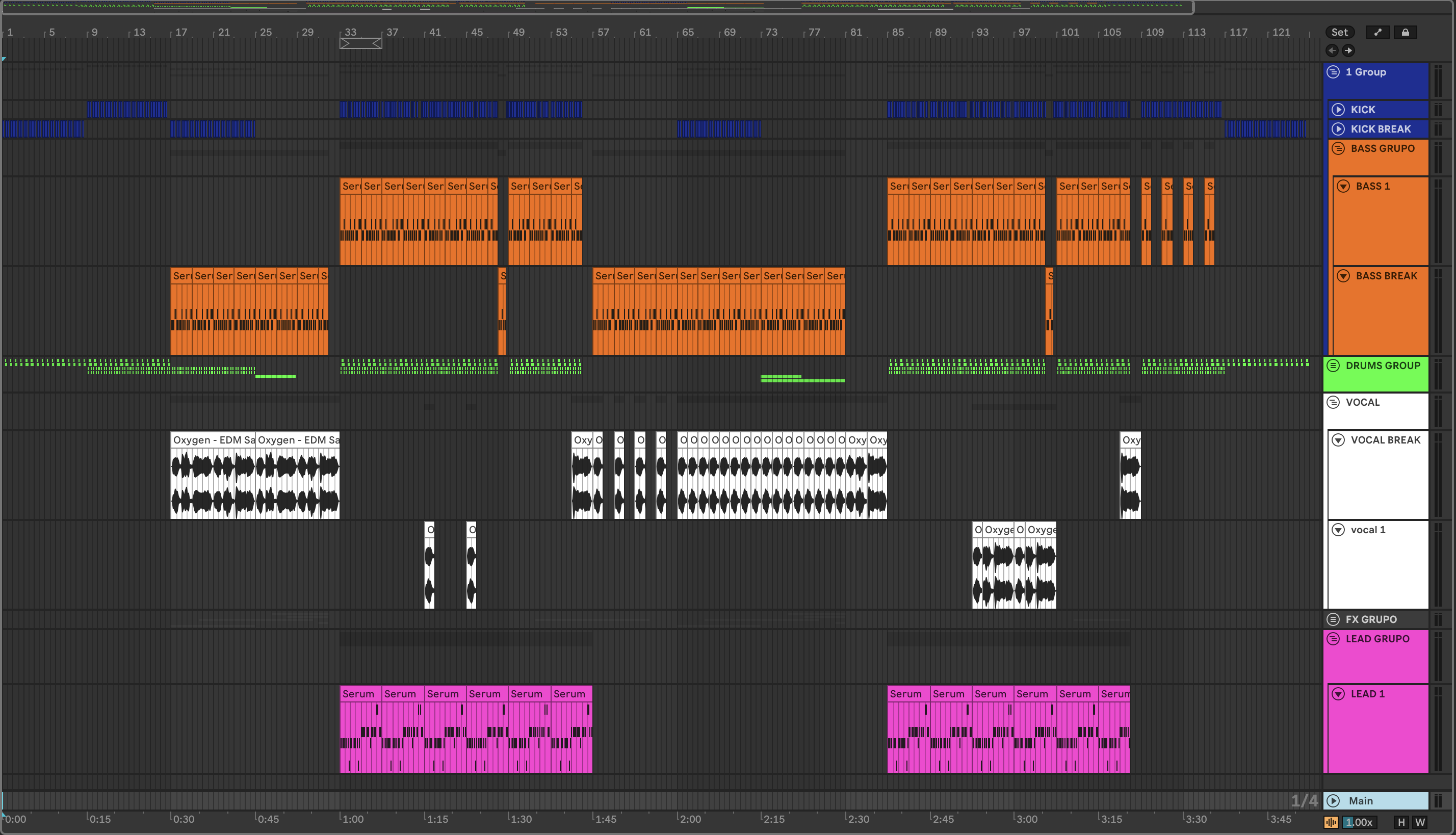Select the KICK BREAK track title
The image size is (1456, 835).
pos(1381,129)
